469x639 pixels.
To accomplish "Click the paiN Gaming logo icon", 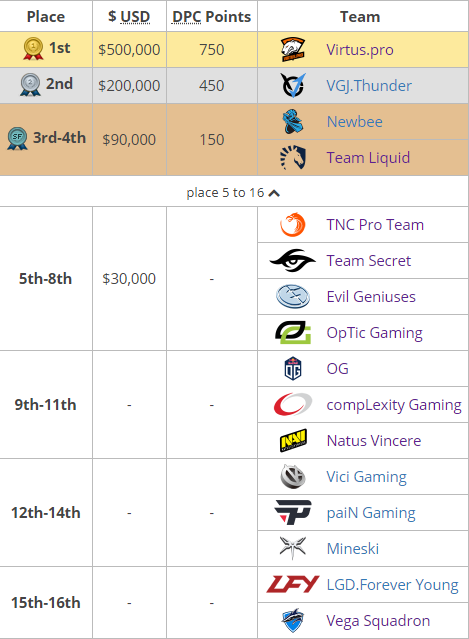I will pyautogui.click(x=293, y=512).
